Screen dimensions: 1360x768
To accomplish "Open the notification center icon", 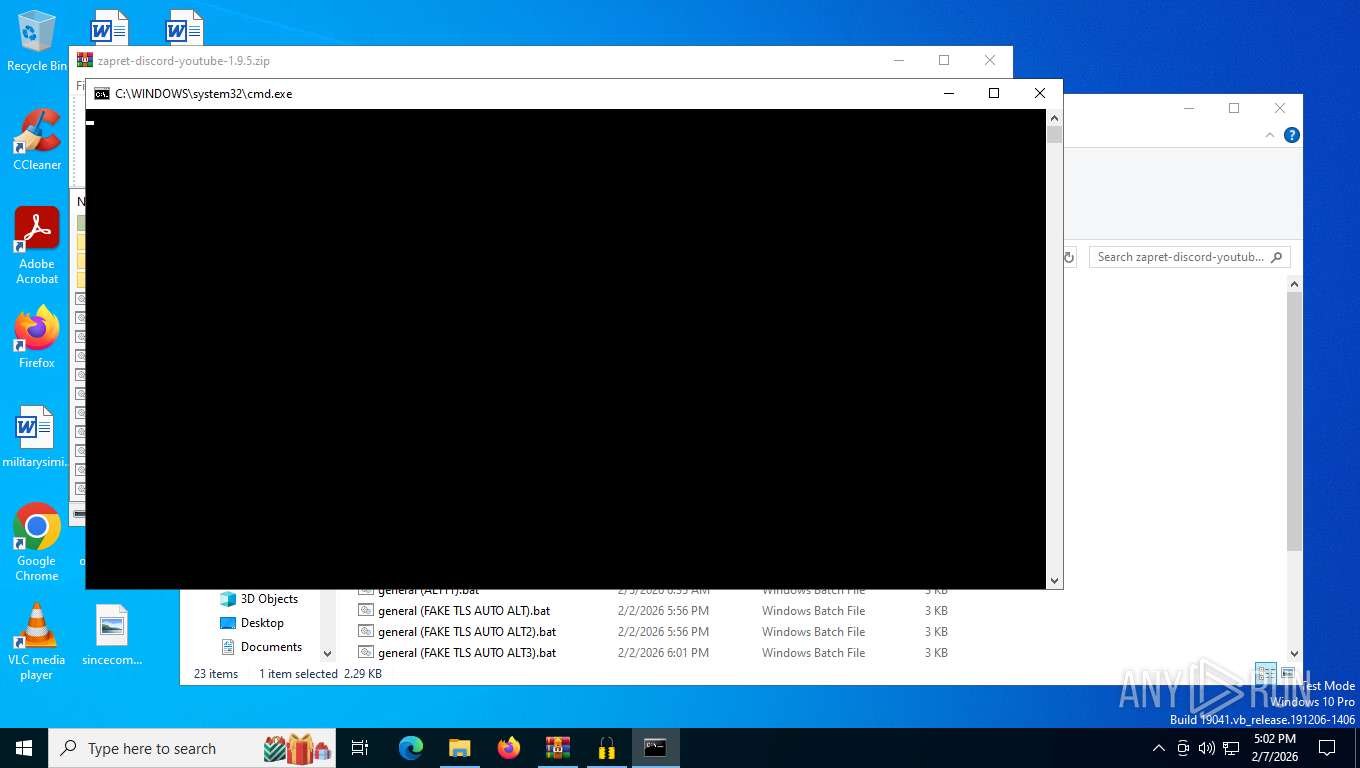I will pos(1327,748).
